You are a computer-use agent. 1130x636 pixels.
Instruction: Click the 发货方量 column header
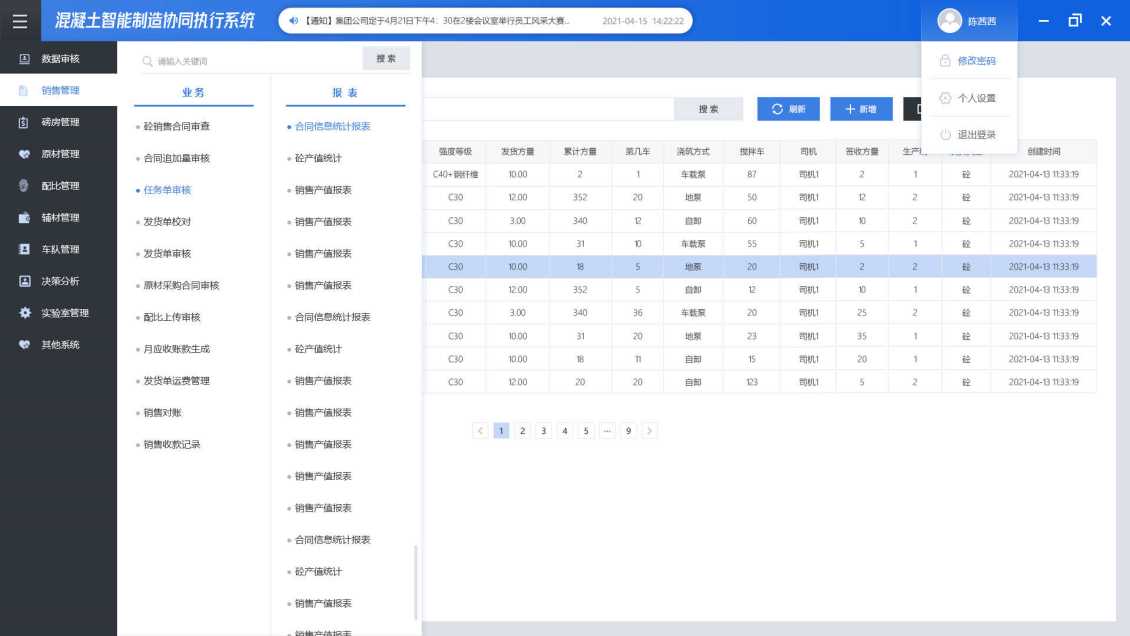517,151
